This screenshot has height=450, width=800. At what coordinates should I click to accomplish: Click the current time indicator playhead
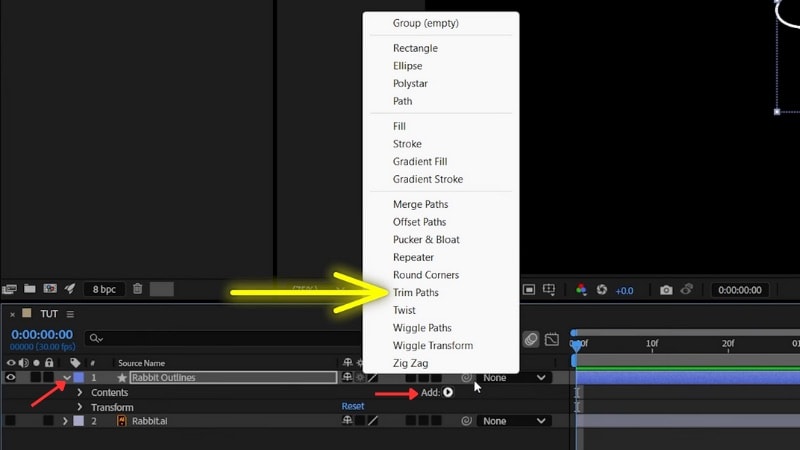point(576,345)
